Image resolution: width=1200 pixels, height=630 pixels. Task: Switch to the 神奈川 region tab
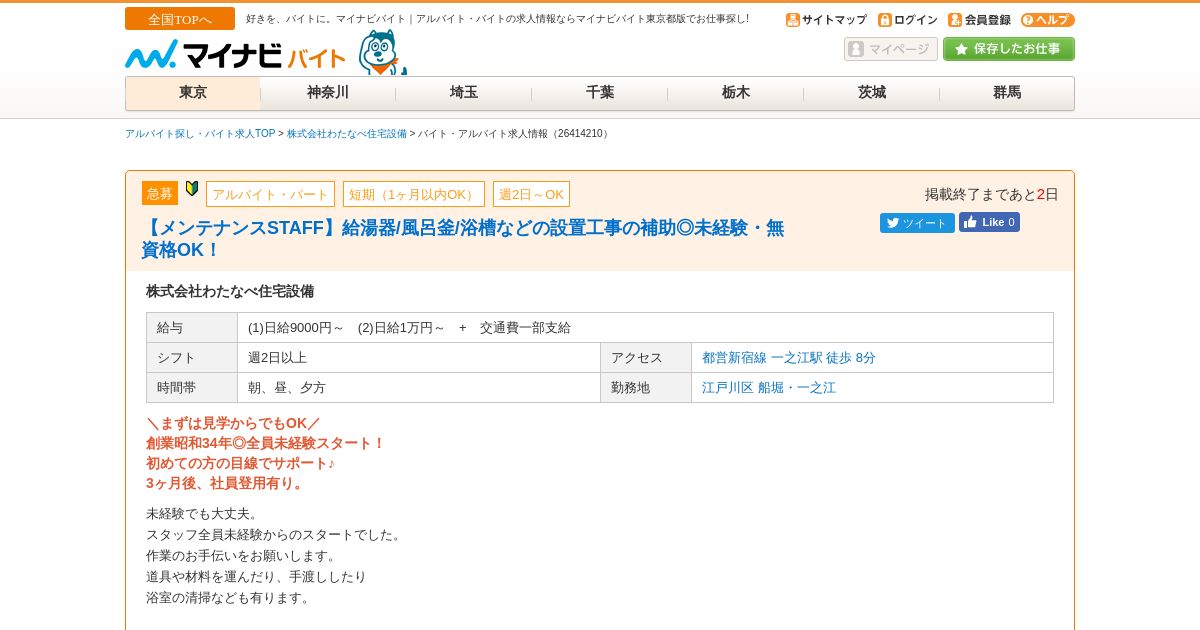(328, 93)
